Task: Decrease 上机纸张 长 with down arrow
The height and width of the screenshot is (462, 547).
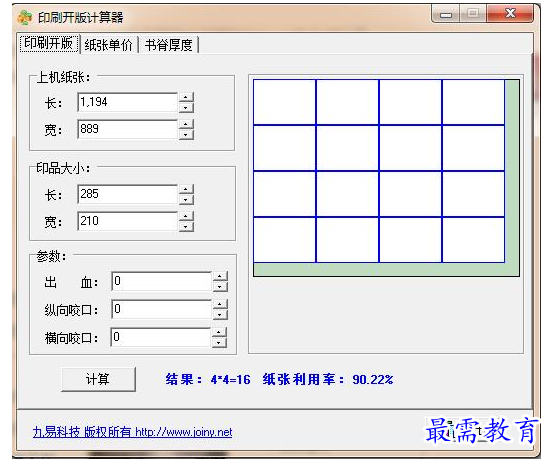Action: 186,107
